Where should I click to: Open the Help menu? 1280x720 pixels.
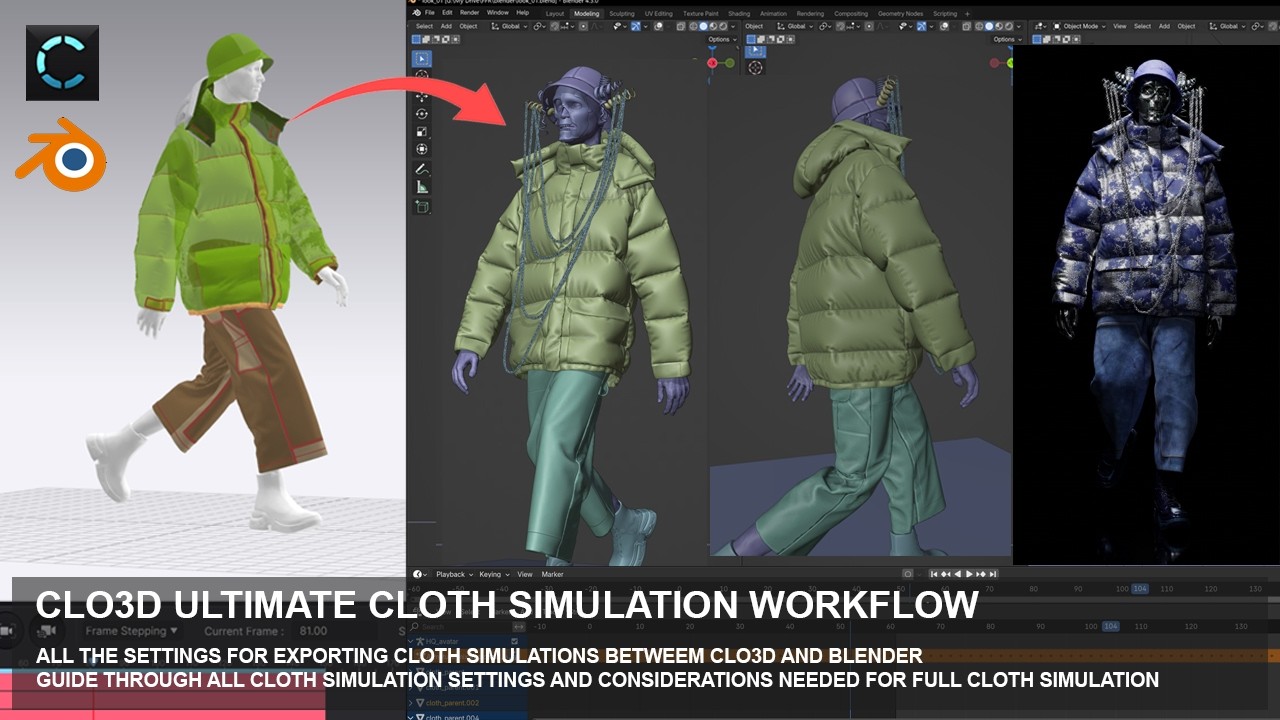pos(523,13)
